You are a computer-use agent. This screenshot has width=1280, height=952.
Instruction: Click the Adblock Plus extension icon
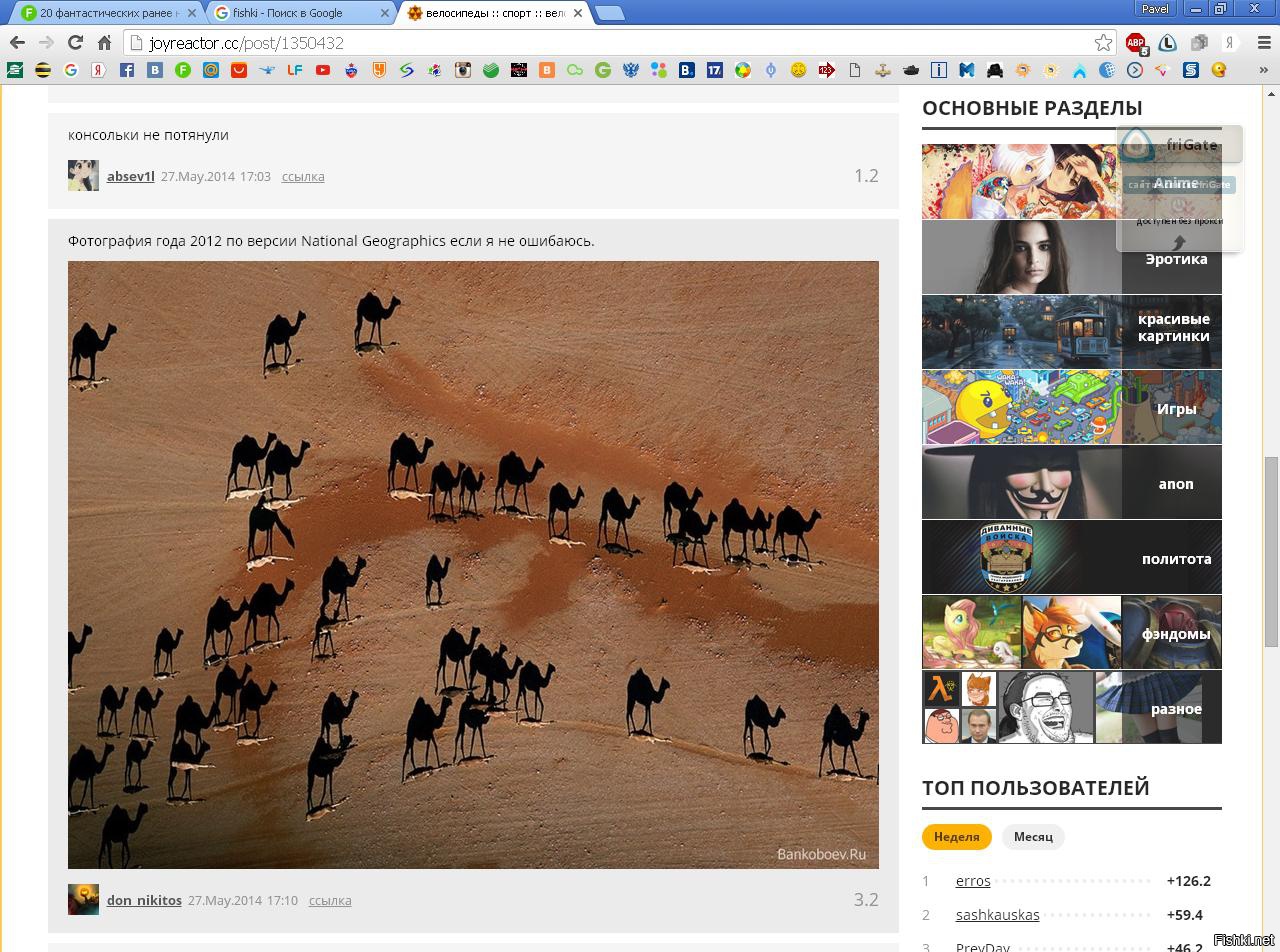point(1136,42)
